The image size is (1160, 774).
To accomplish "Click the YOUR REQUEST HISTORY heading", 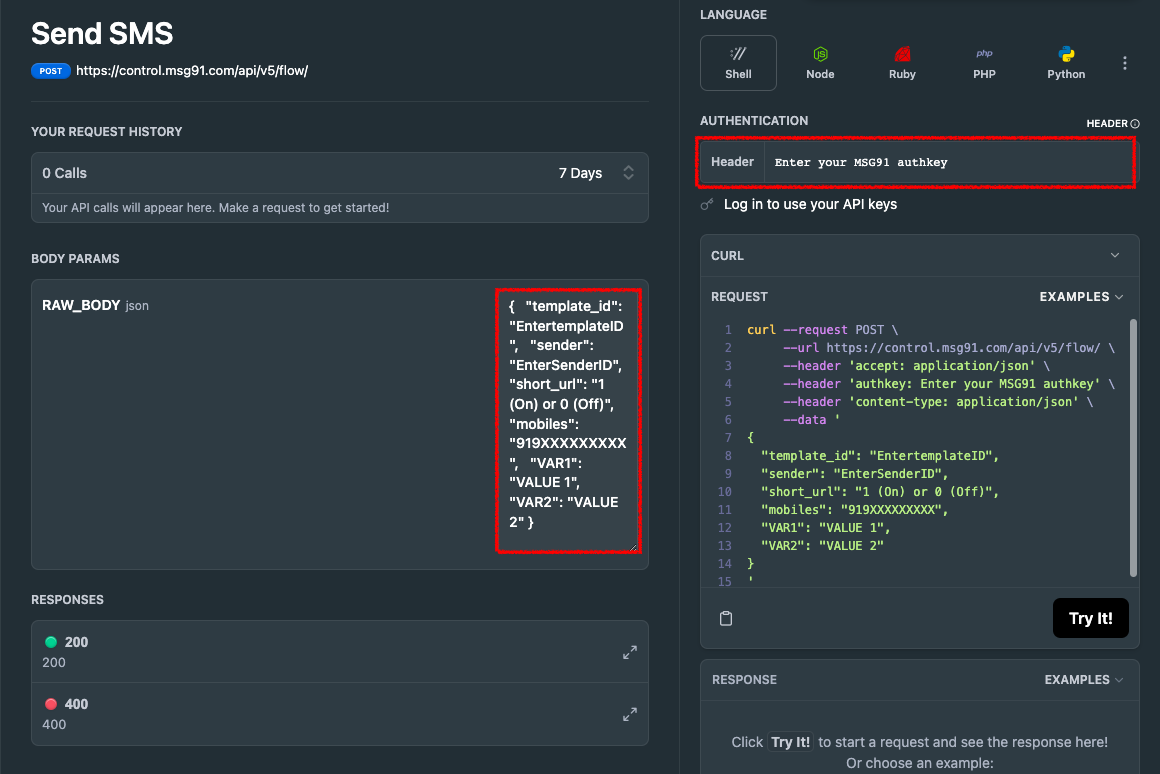I will pos(107,132).
